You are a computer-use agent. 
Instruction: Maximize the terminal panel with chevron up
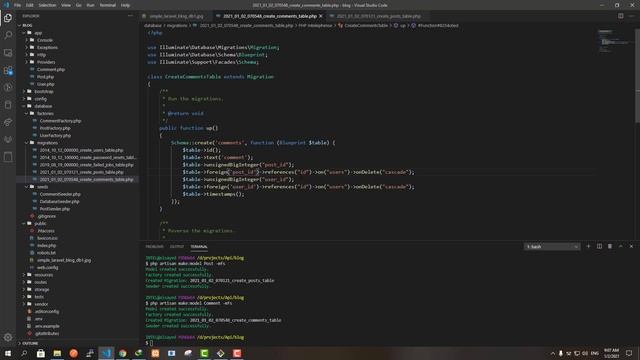pos(620,247)
